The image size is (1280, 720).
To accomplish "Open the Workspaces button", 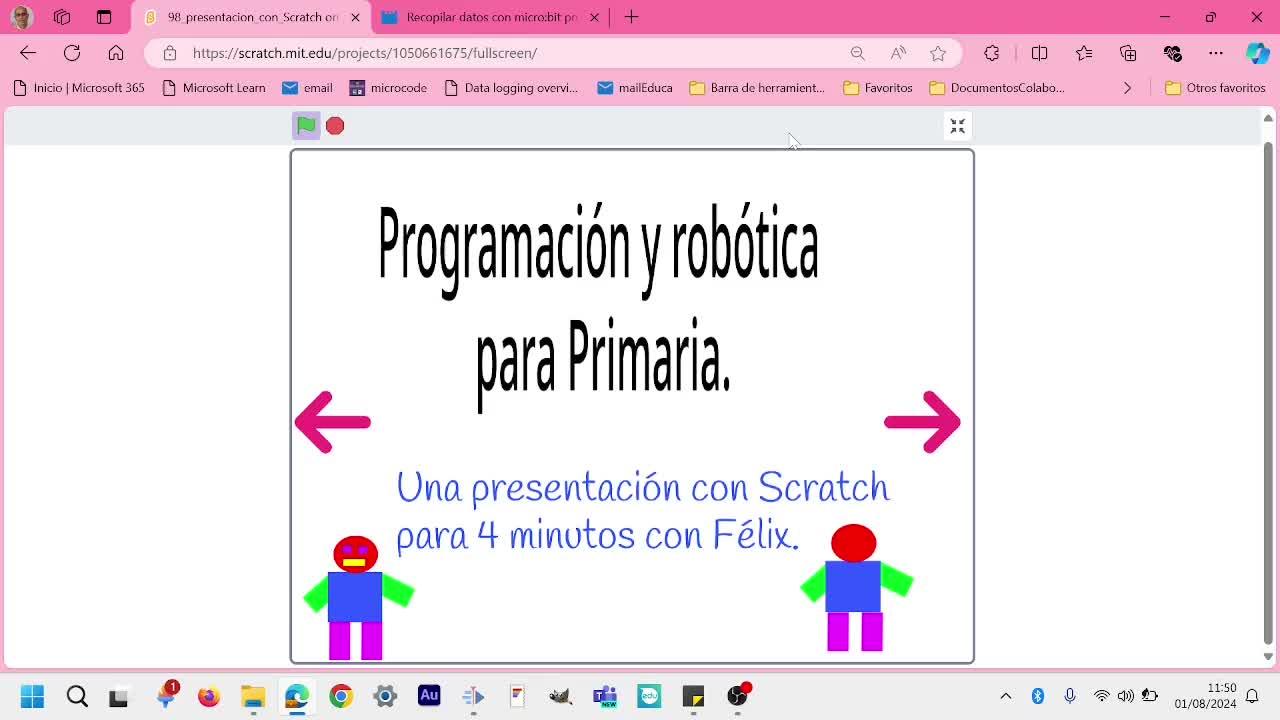I will 62,17.
